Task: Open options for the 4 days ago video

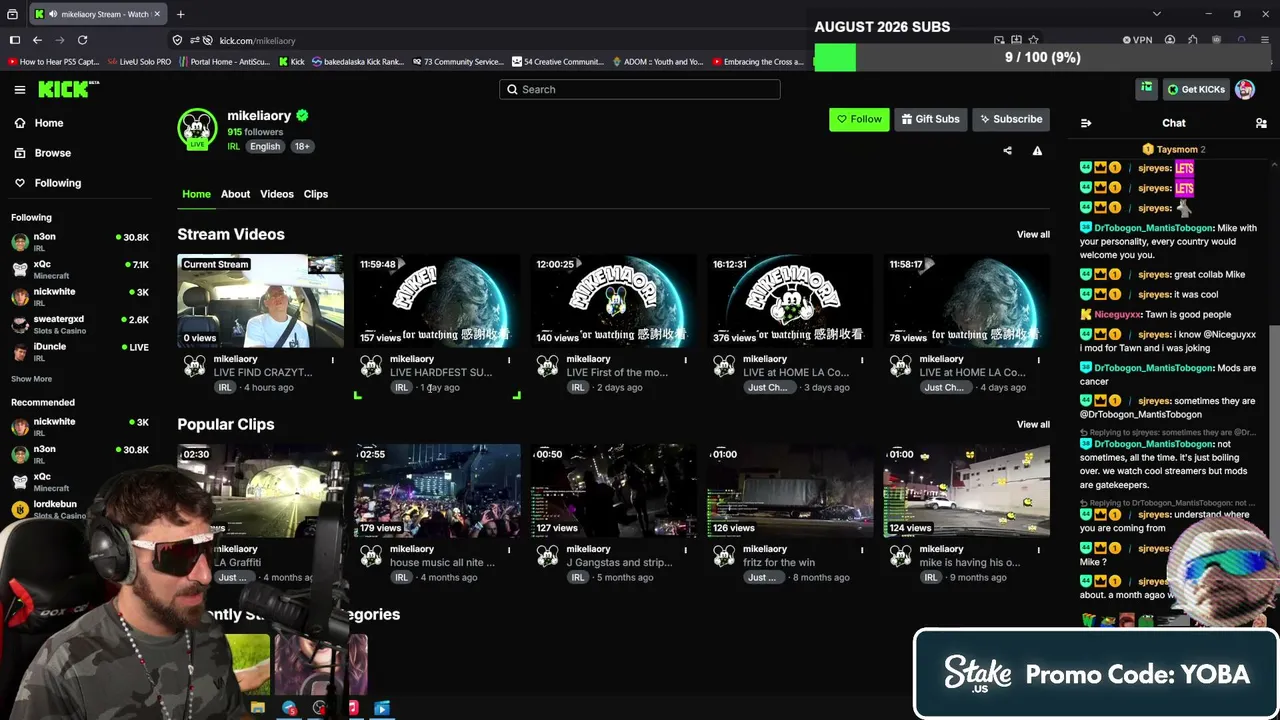Action: (1039, 360)
